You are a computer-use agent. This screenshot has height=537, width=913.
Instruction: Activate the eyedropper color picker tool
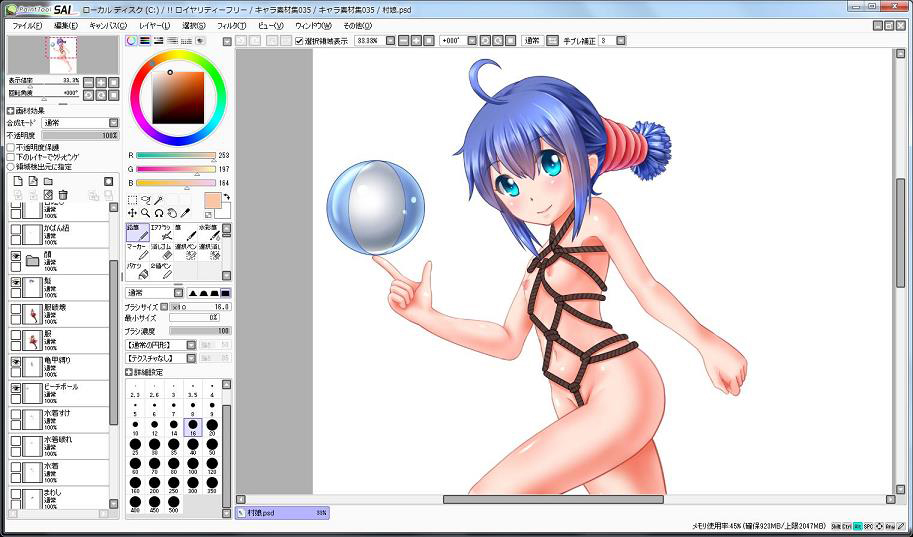(x=185, y=213)
